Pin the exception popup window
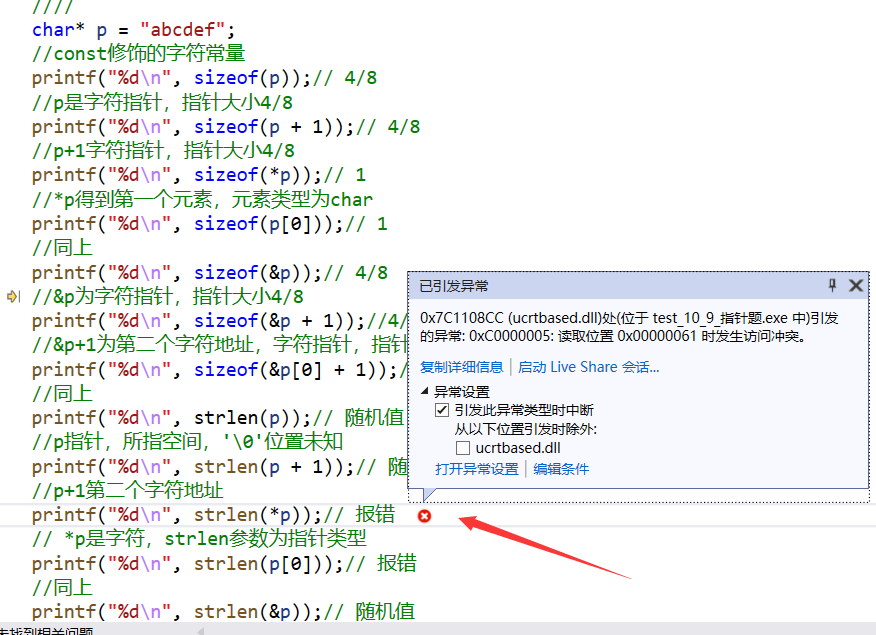Viewport: 876px width, 635px height. 832,285
